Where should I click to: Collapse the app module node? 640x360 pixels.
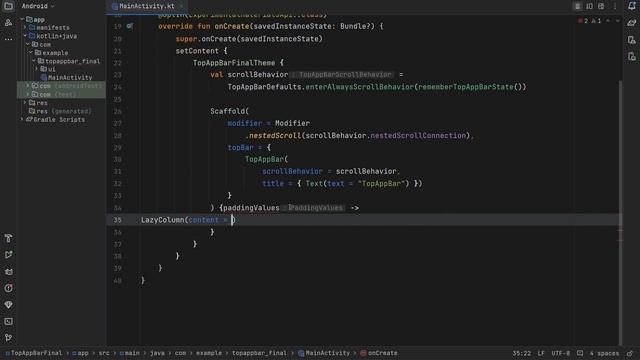22,19
